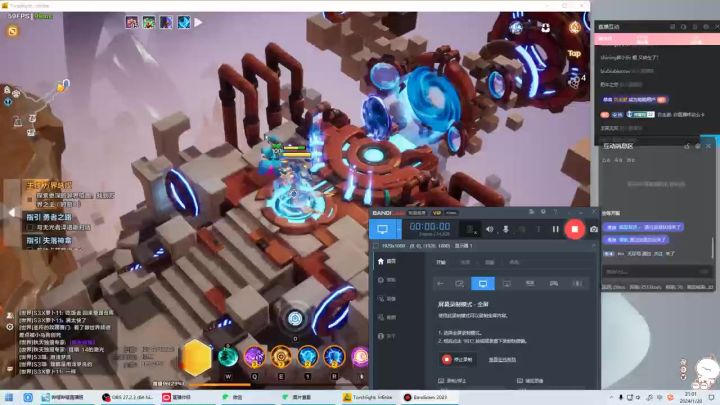Toggle the lower-right checkbox in the Bandicam panel
Viewport: 720px width, 405px height.
tap(519, 381)
